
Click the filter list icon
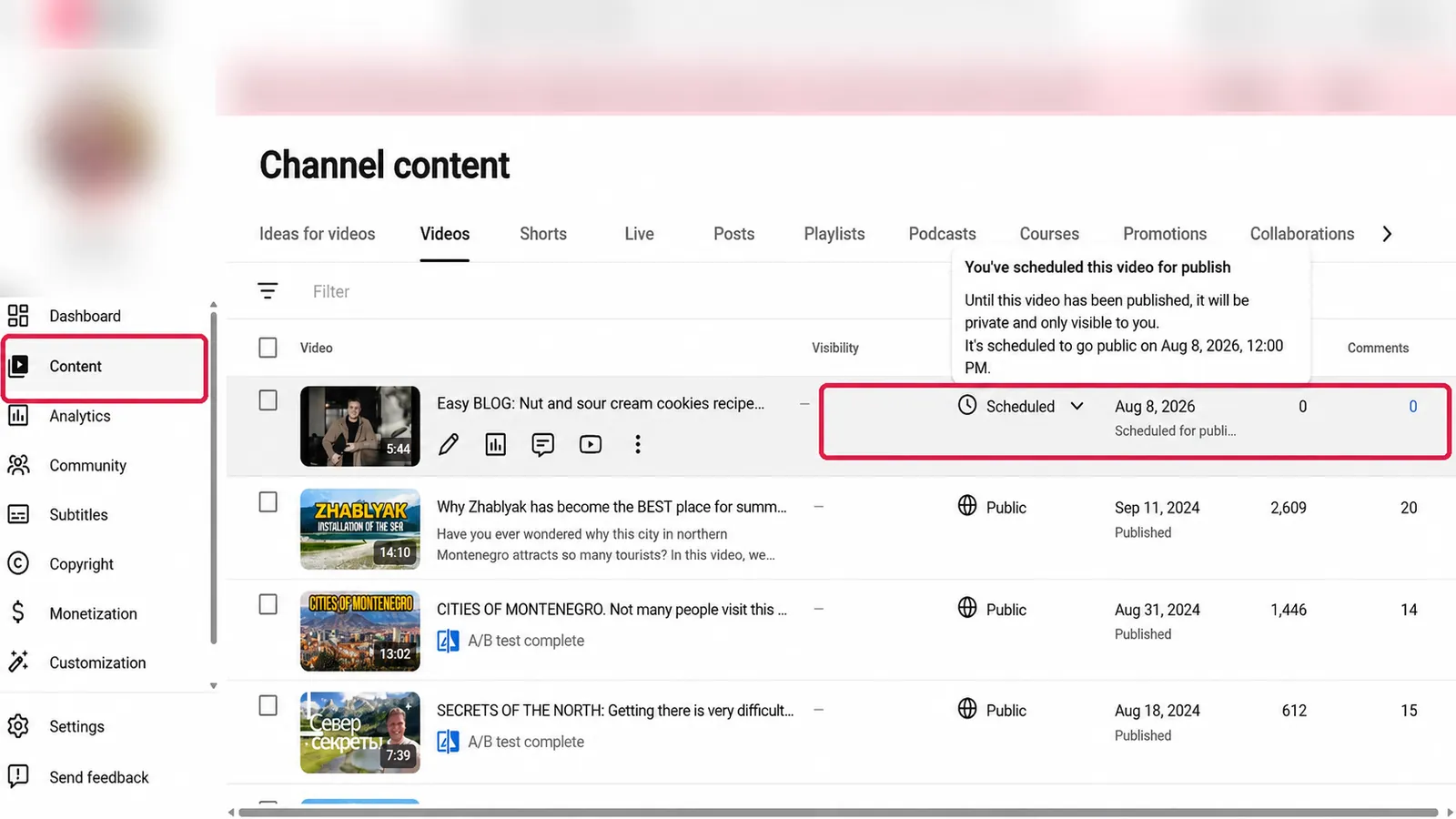268,291
